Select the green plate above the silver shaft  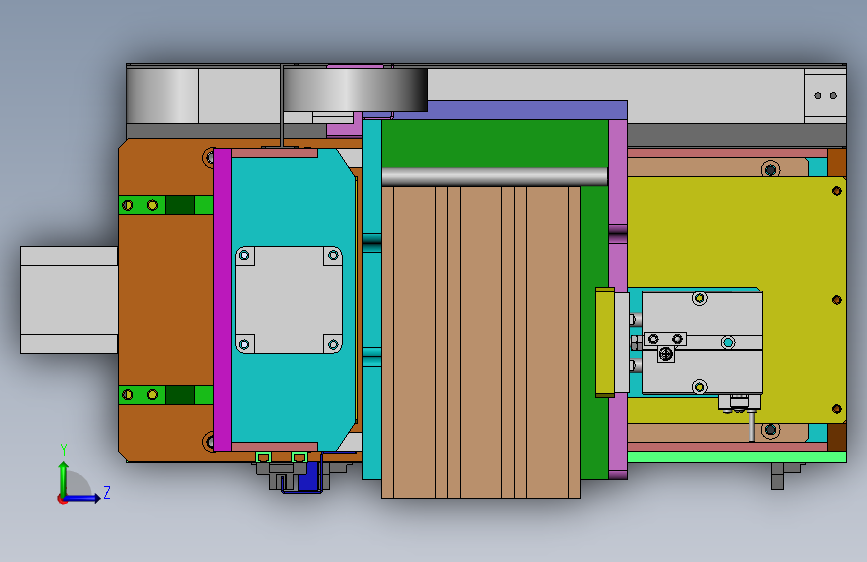pyautogui.click(x=494, y=144)
